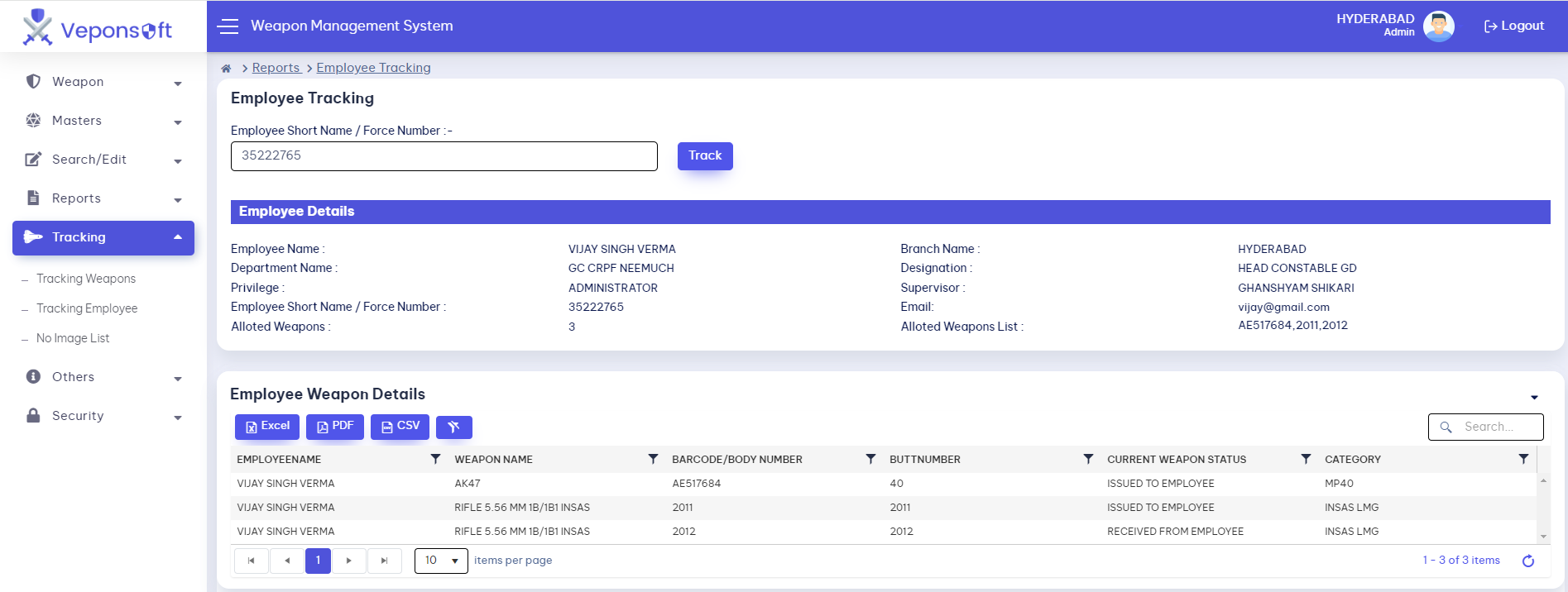Sort by WEAPON NAME column header
1568x592 pixels.
494,460
